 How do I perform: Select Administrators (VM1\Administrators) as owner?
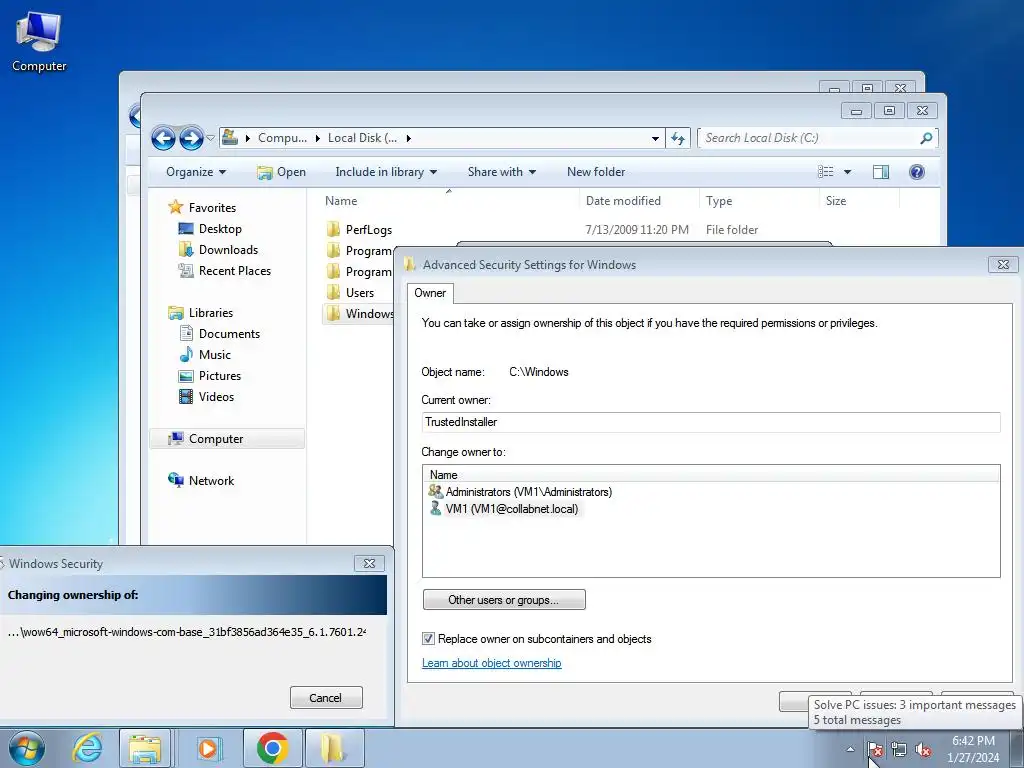pyautogui.click(x=528, y=492)
